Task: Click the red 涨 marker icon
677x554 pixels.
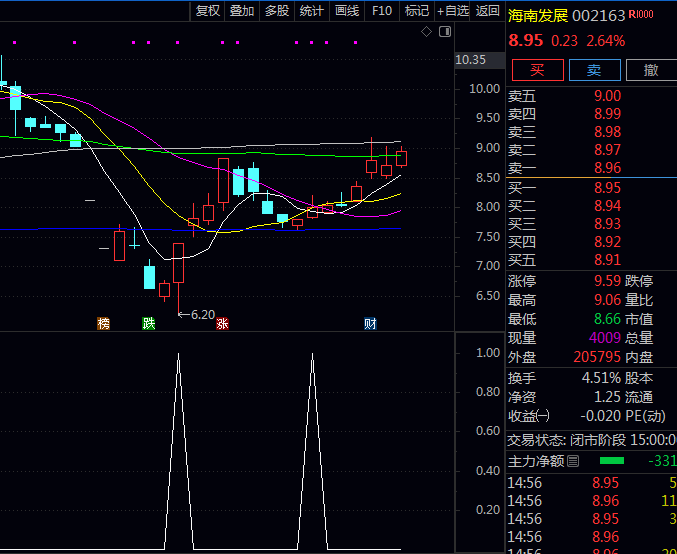Action: click(x=222, y=323)
